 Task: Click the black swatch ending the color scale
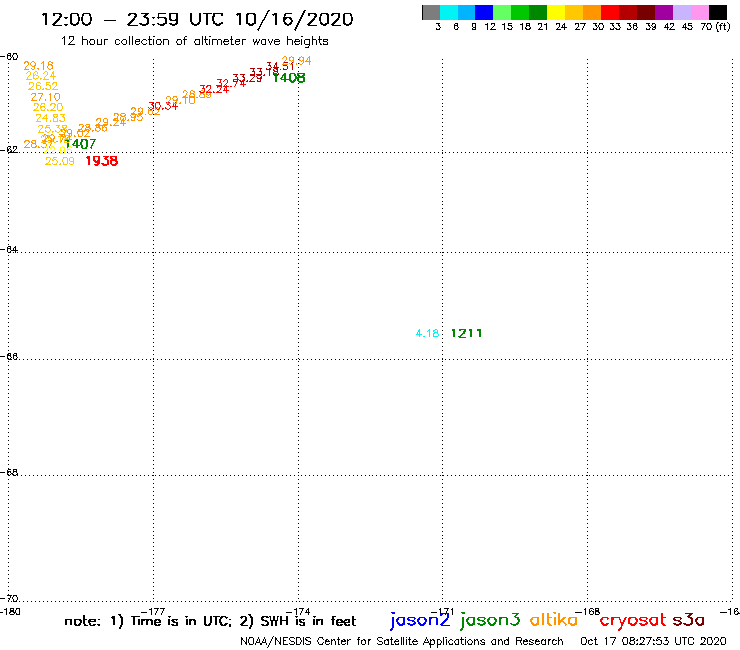click(718, 12)
